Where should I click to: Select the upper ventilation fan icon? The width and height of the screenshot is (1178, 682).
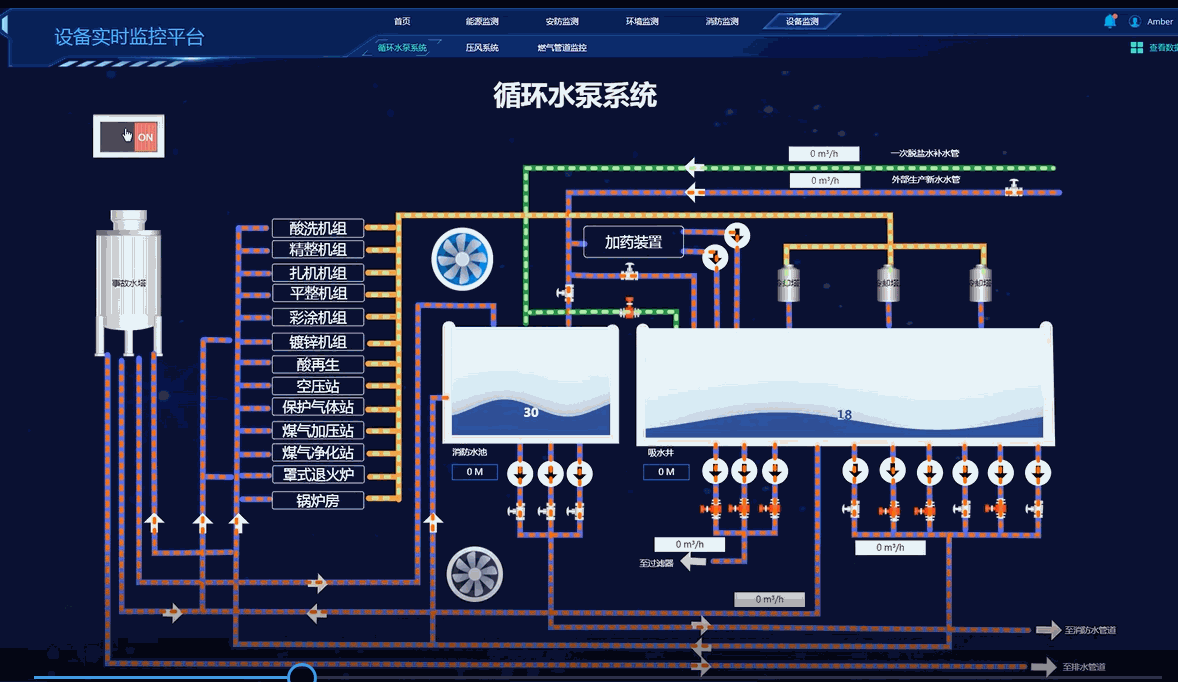click(462, 259)
